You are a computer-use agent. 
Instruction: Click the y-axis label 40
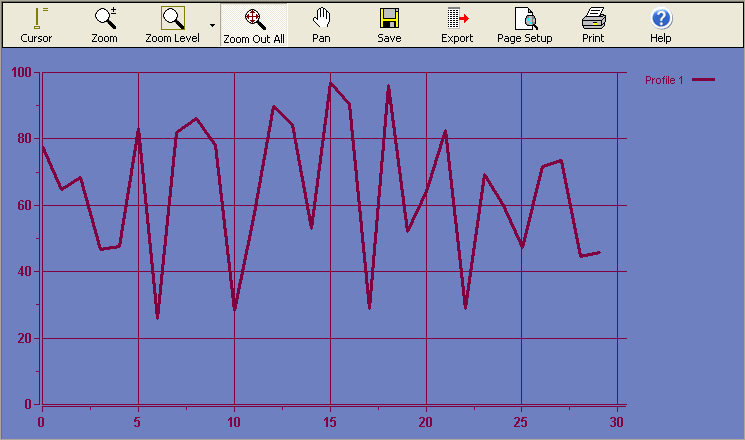(x=23, y=272)
